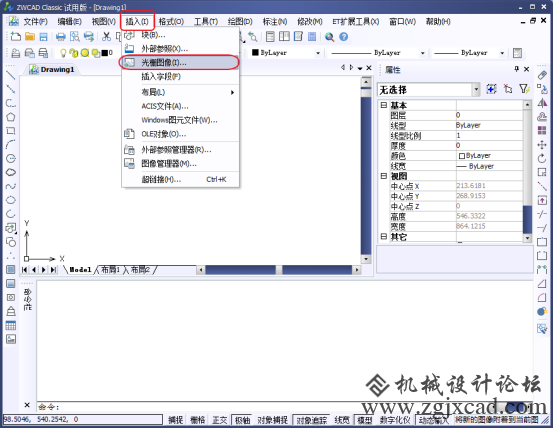Open the linetype ByLayer dropdown
Screen dimensions: 554x428
(423, 53)
